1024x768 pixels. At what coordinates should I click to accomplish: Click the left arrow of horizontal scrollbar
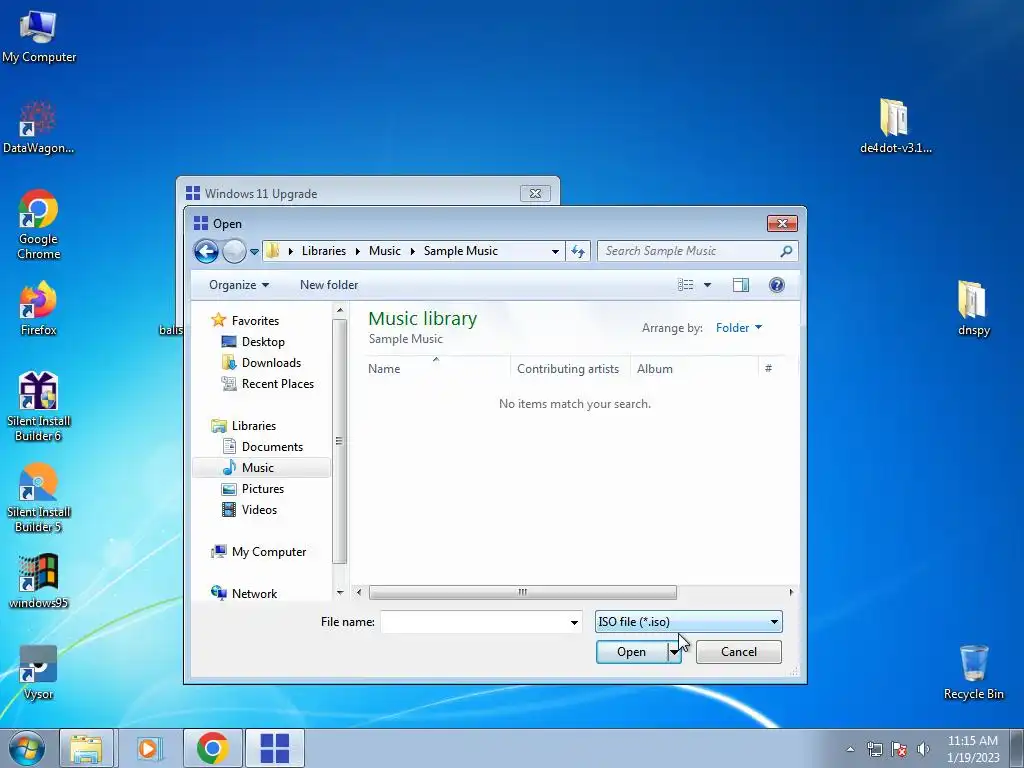[359, 592]
